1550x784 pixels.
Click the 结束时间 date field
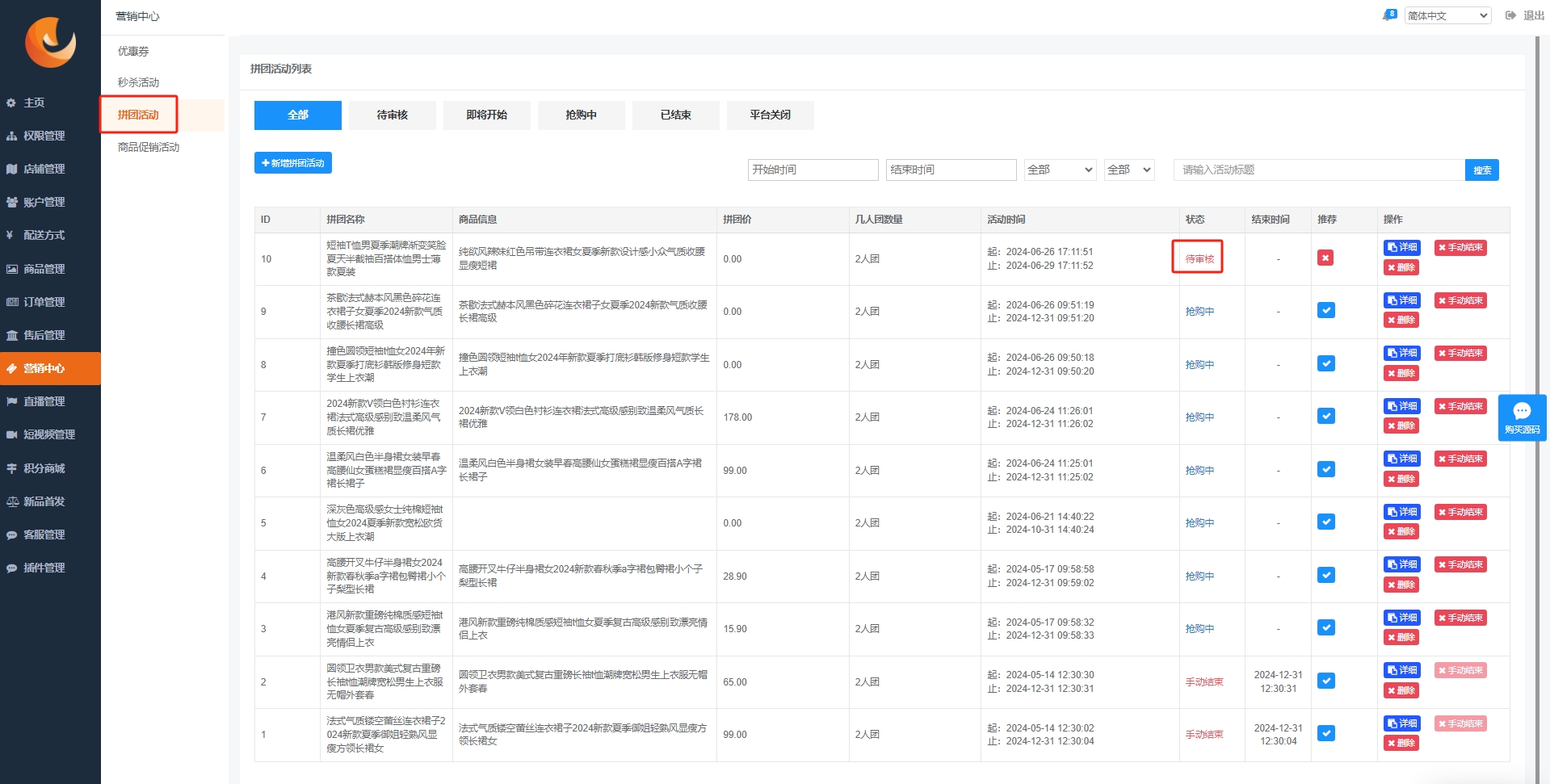951,170
